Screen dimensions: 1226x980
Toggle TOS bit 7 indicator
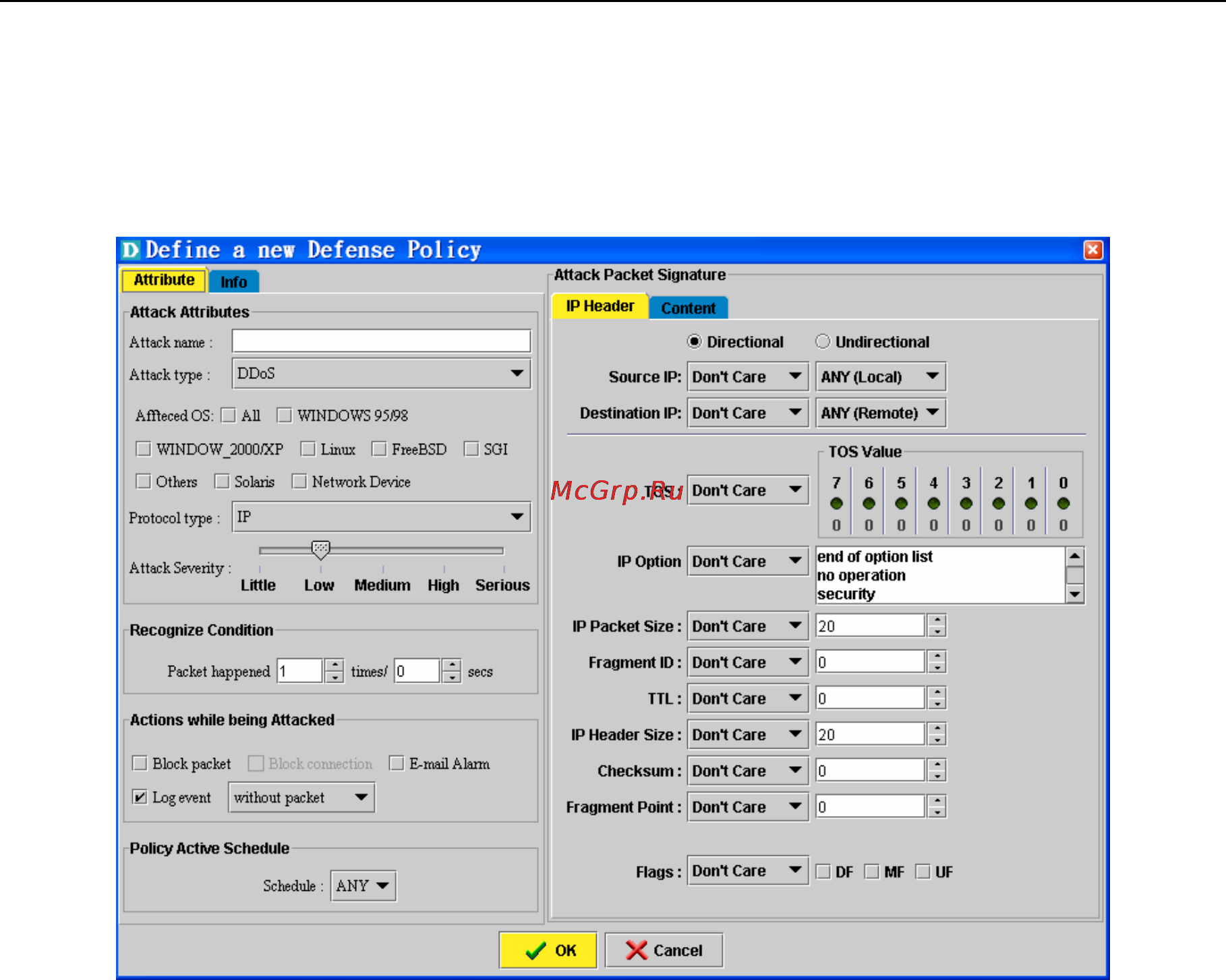(836, 503)
